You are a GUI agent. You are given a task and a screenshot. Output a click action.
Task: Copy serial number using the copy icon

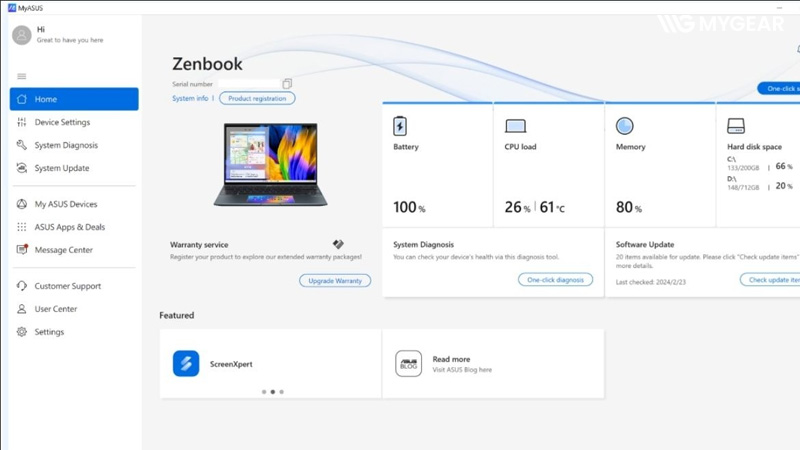tap(287, 84)
